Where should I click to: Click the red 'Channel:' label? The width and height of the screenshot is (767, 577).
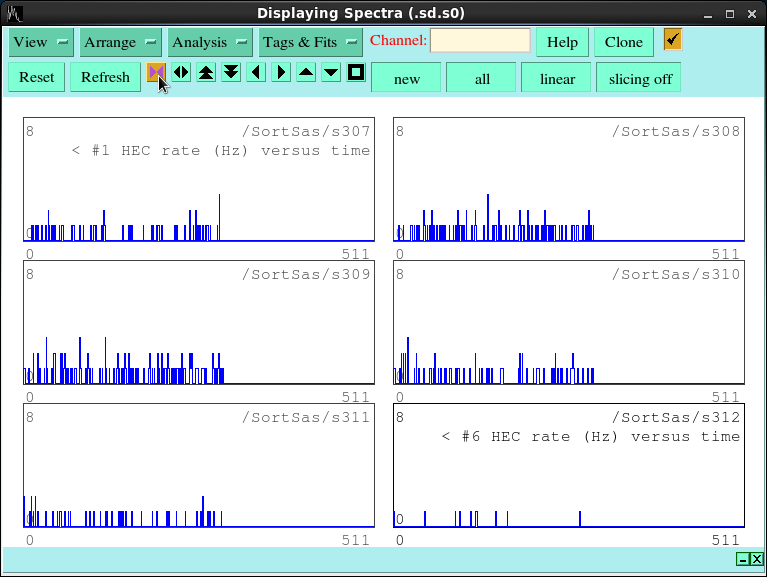[x=398, y=41]
